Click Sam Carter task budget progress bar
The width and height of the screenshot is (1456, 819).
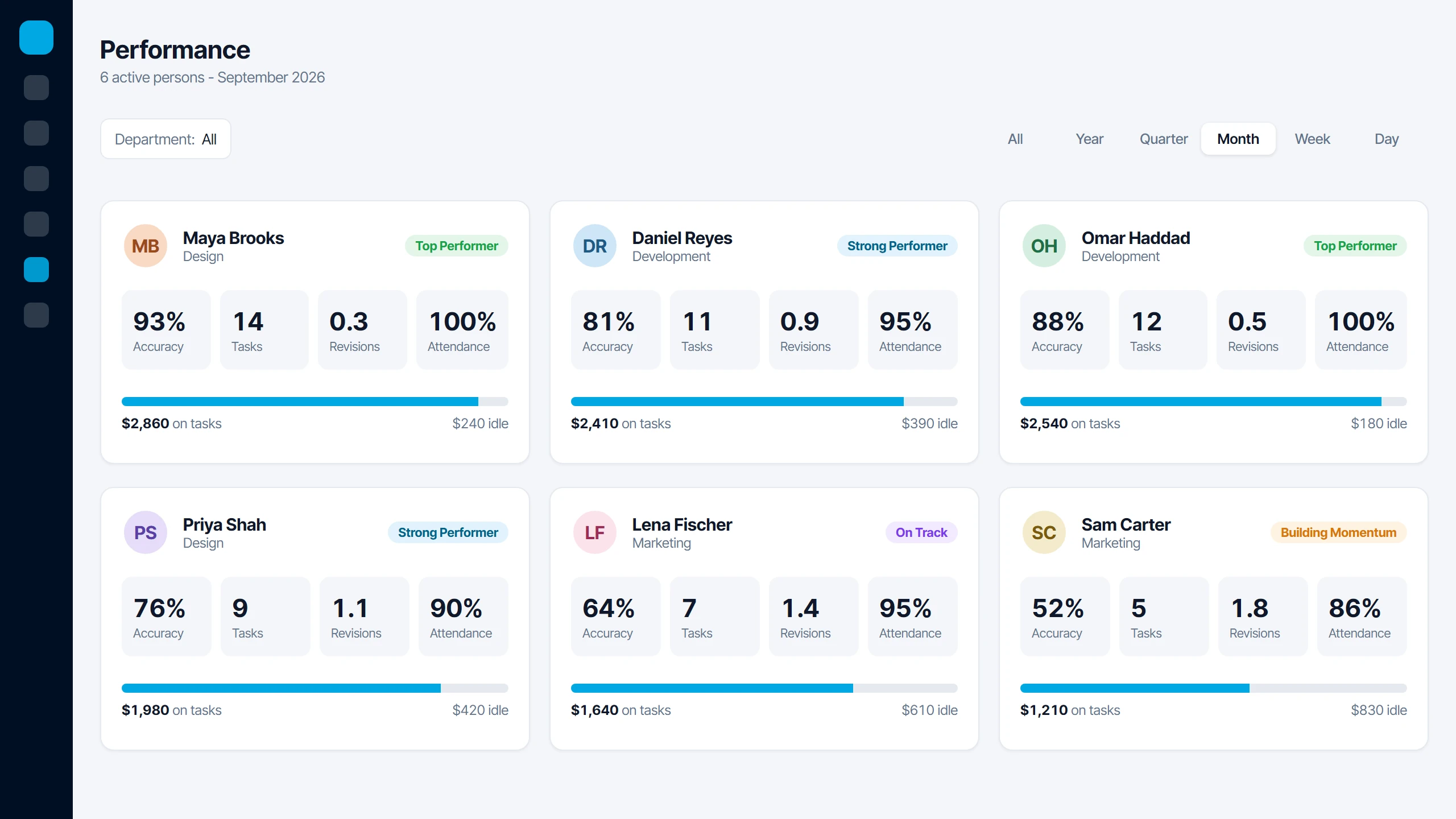point(1214,688)
